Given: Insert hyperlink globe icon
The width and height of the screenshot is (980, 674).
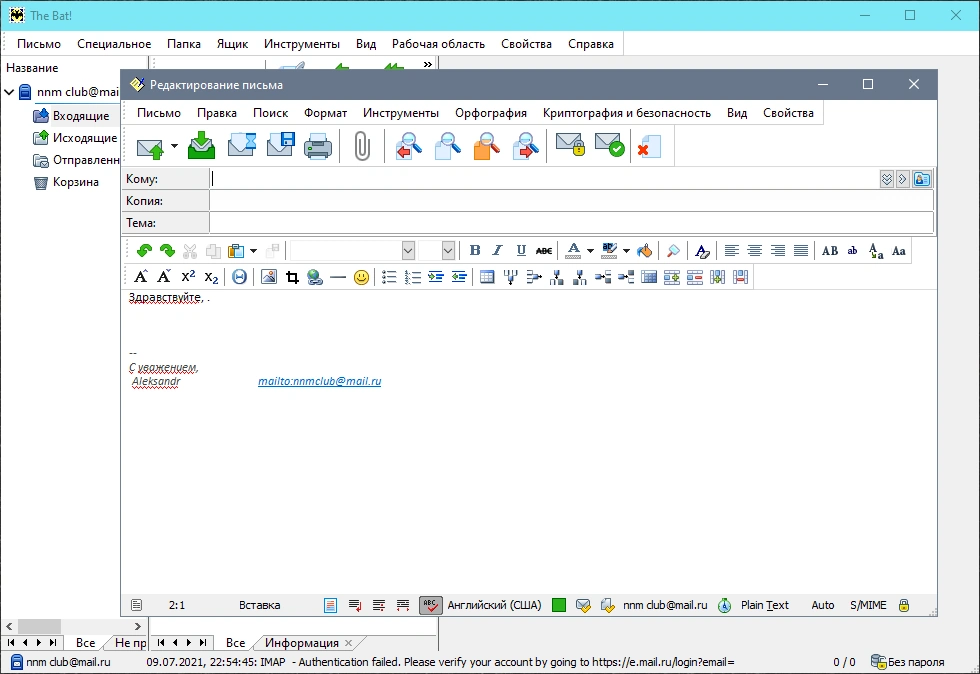Looking at the screenshot, I should pos(315,277).
